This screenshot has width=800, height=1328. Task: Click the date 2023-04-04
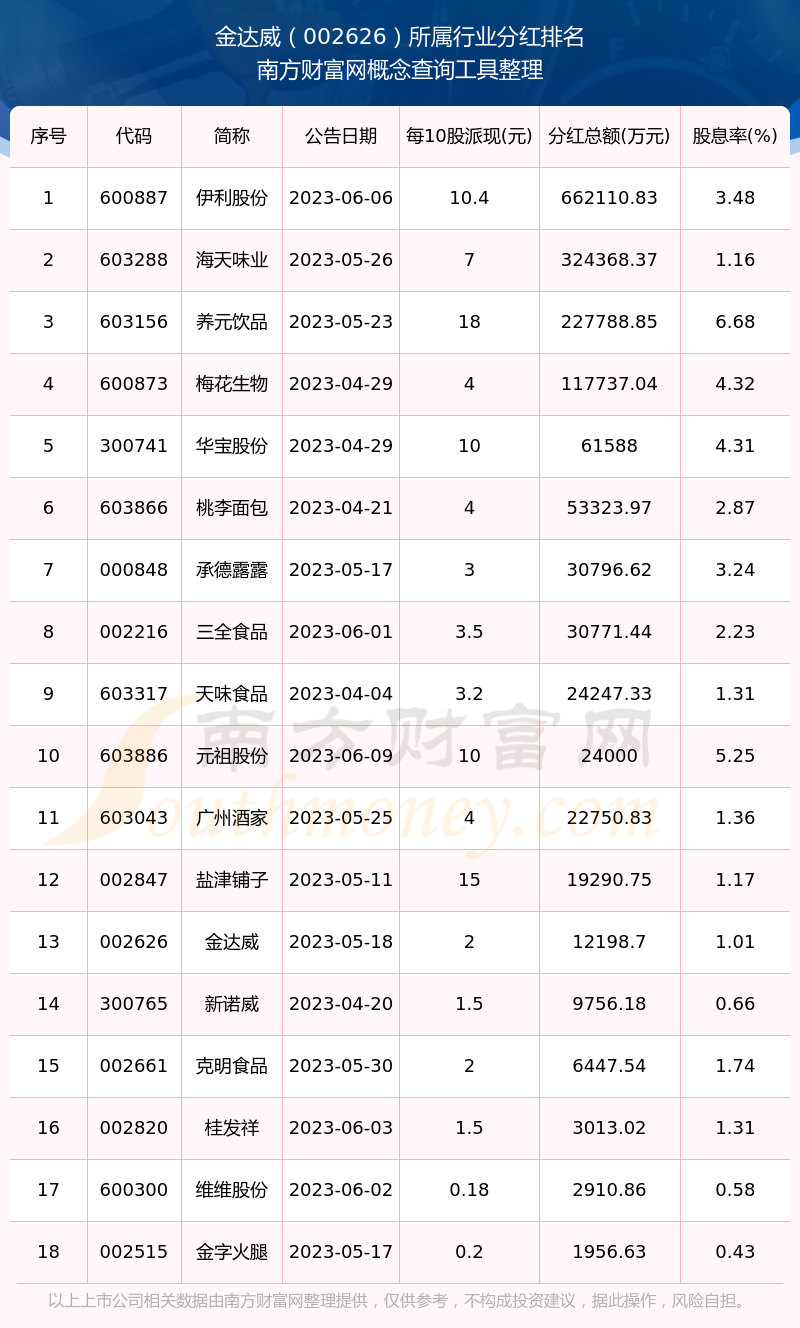[x=341, y=694]
